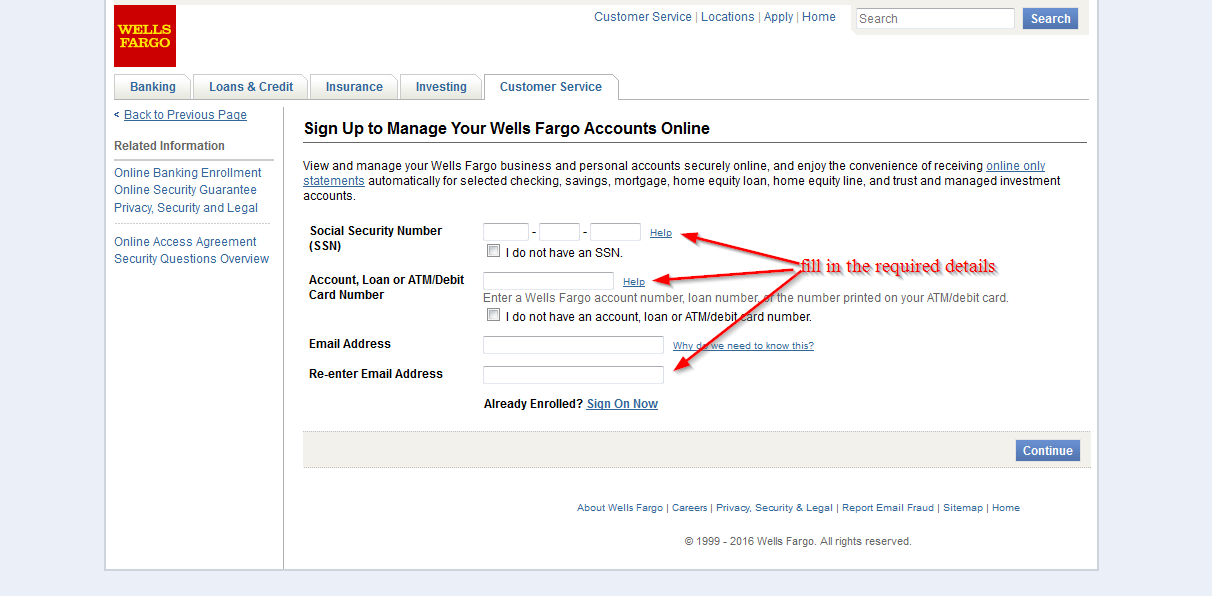Go Back to Previous Page
This screenshot has width=1212, height=596.
coord(185,115)
